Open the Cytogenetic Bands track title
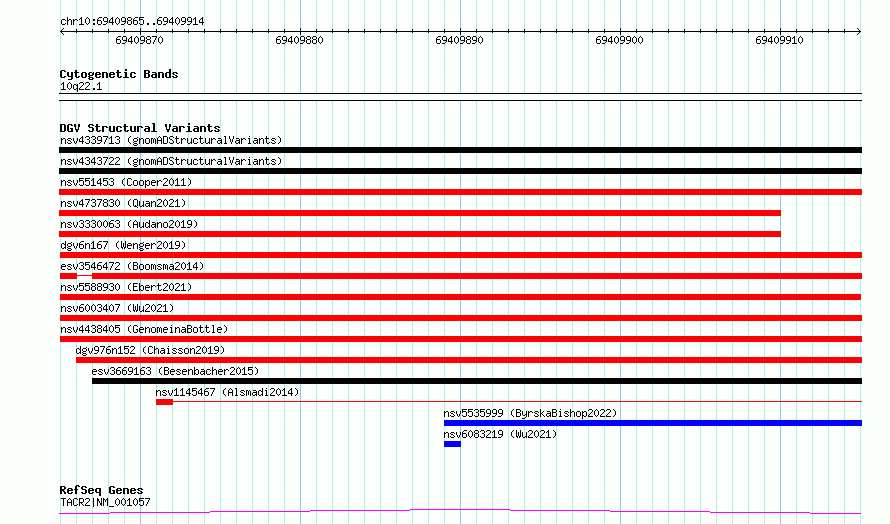Viewport: 890px width, 524px height. tap(119, 74)
